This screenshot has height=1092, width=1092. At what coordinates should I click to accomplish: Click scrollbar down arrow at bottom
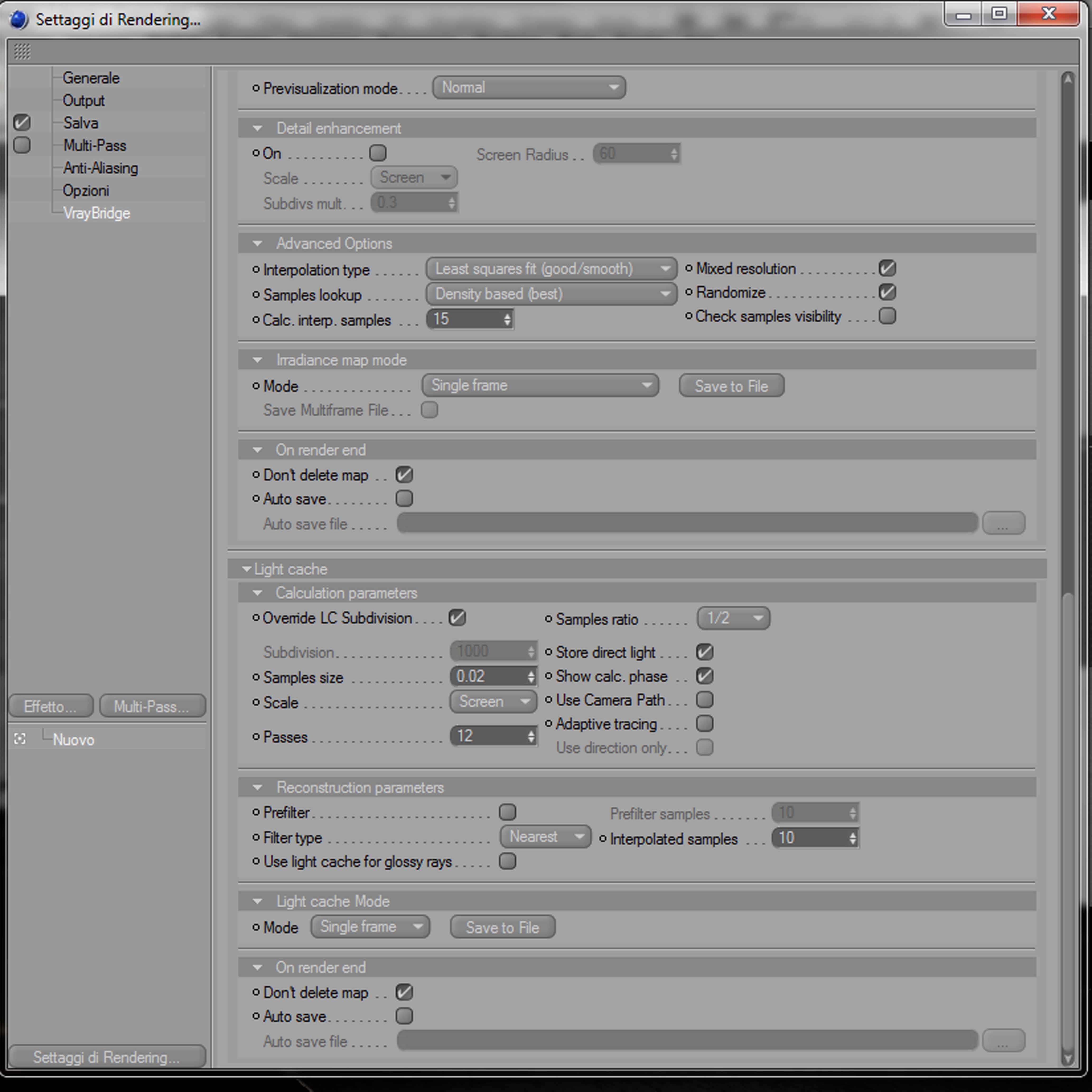[1067, 1058]
